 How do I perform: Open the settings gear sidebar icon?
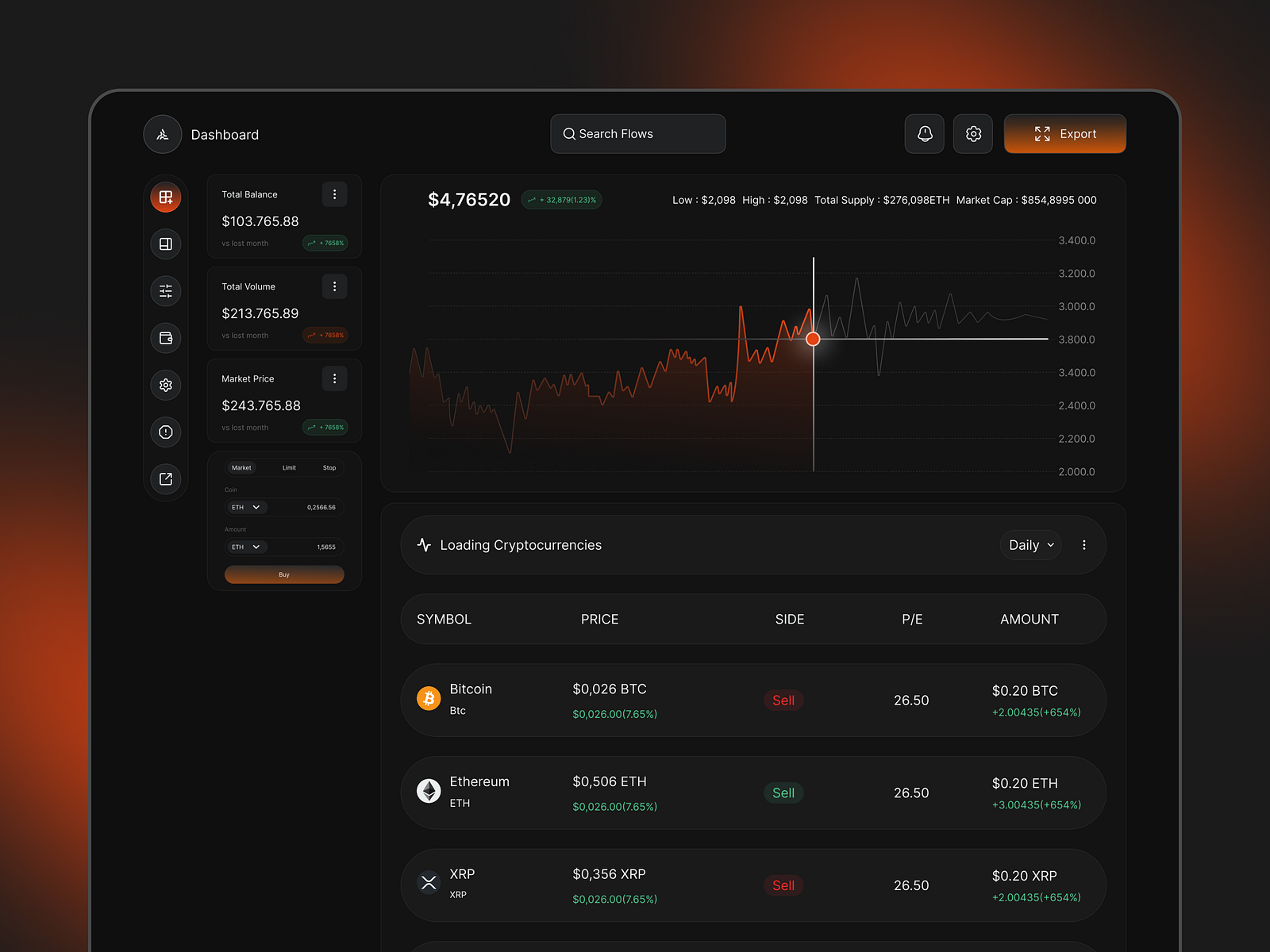coord(166,385)
